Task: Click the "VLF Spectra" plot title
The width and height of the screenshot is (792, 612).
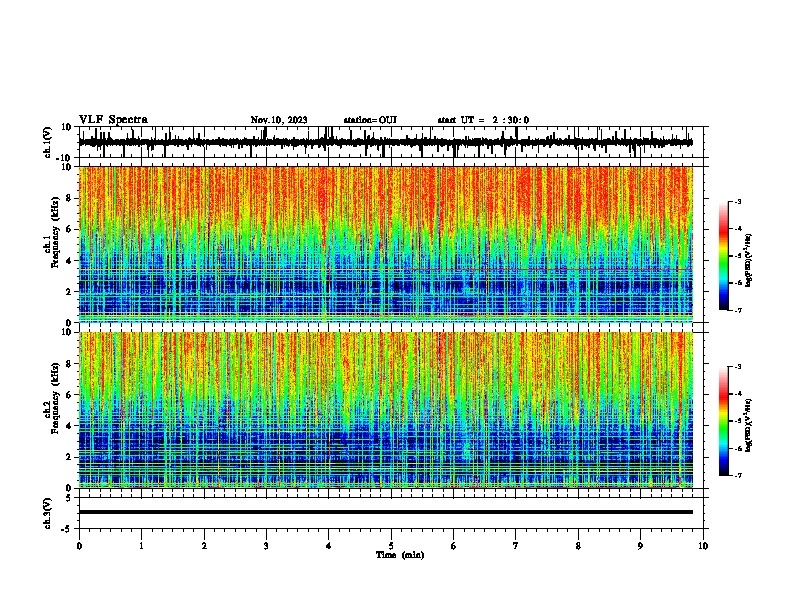Action: [113, 120]
